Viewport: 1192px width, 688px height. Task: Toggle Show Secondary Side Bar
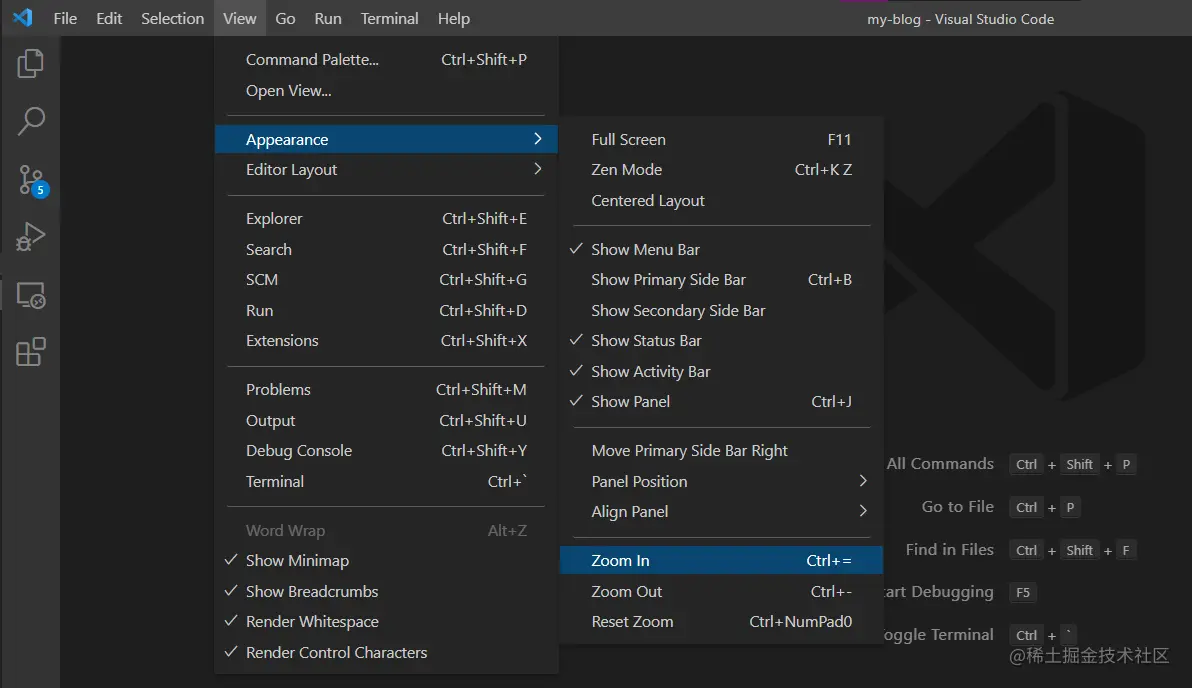(x=721, y=310)
